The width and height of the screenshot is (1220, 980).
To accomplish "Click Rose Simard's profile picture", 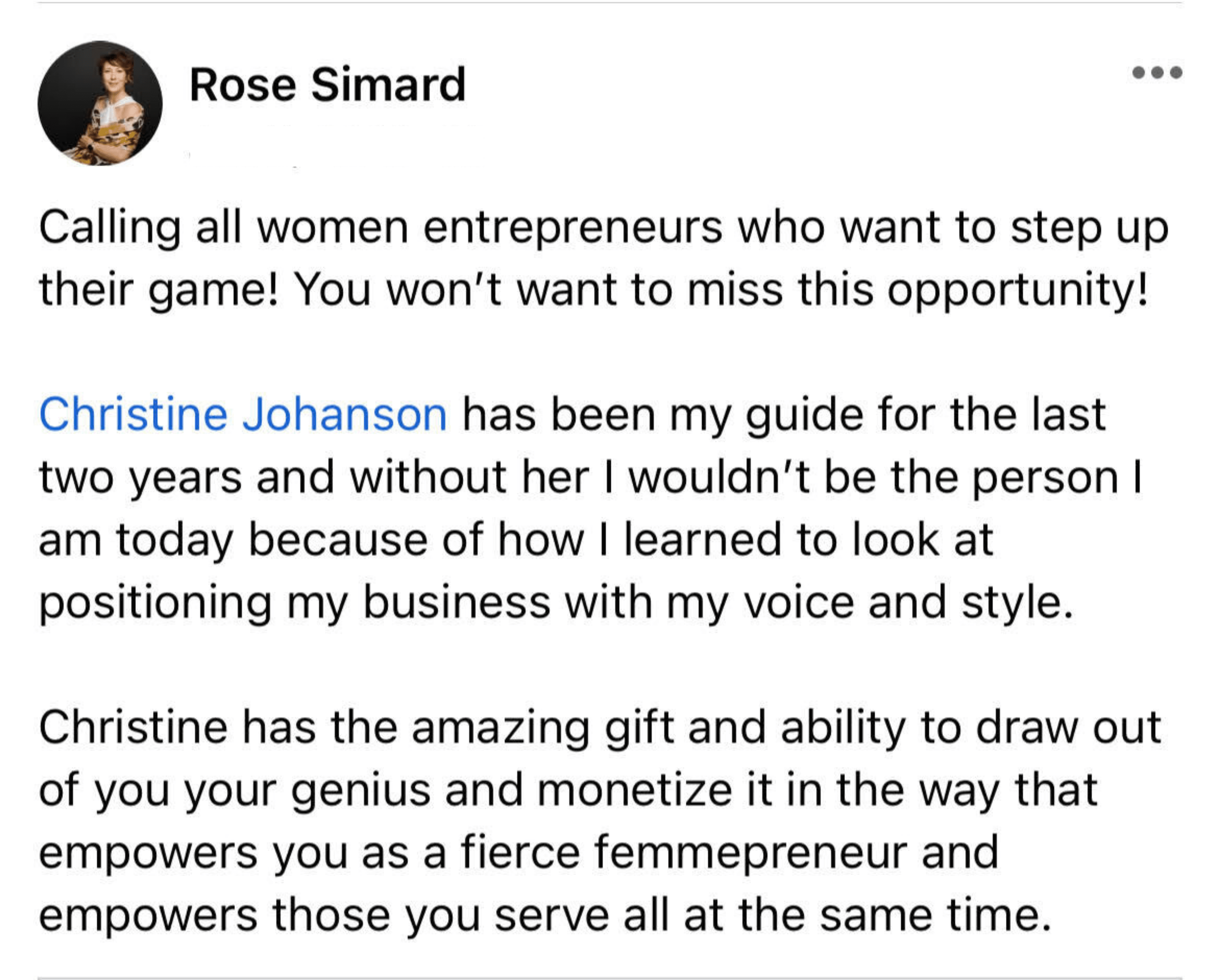I will pyautogui.click(x=100, y=103).
